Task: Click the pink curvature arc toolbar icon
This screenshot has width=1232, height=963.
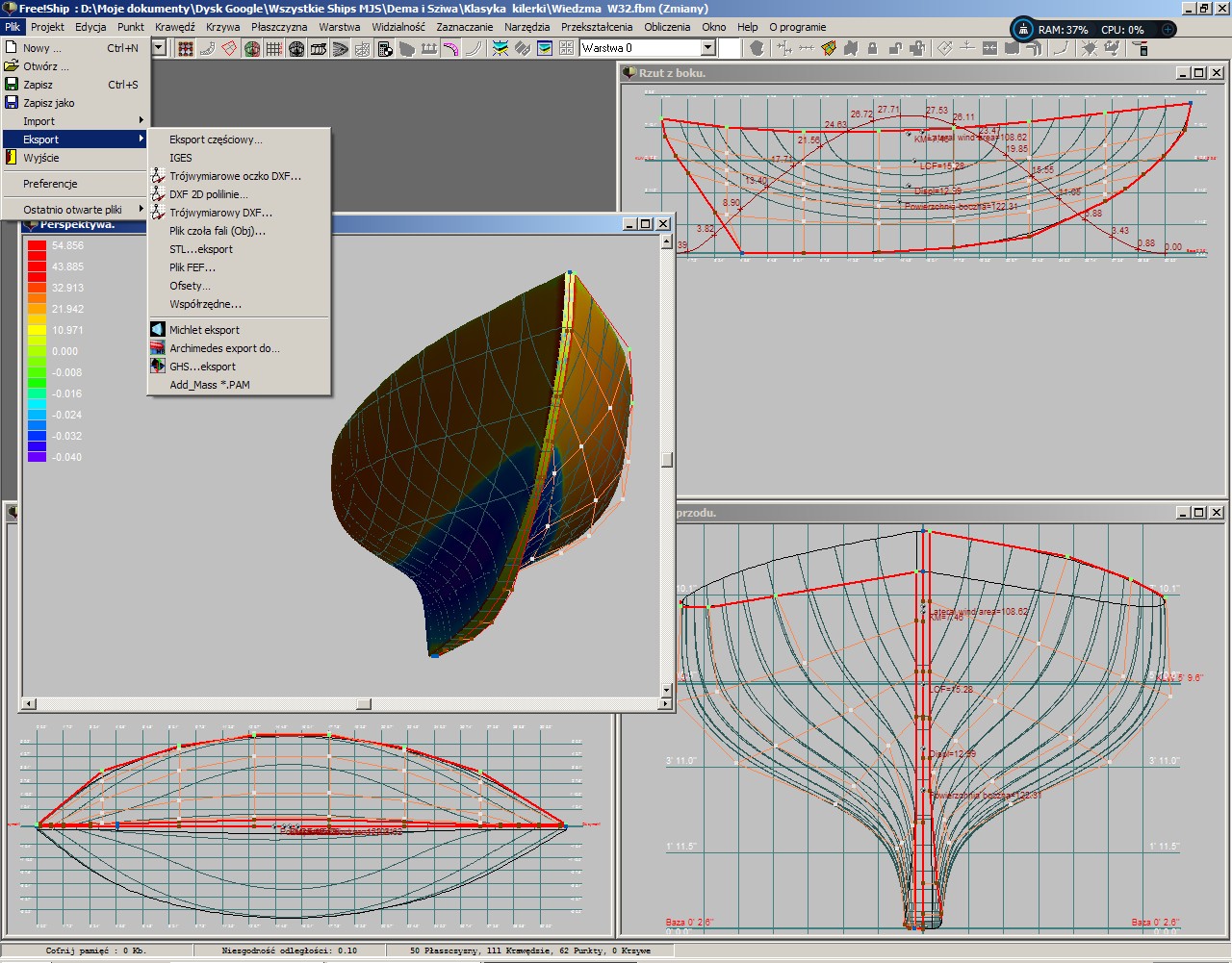Action: 450,48
